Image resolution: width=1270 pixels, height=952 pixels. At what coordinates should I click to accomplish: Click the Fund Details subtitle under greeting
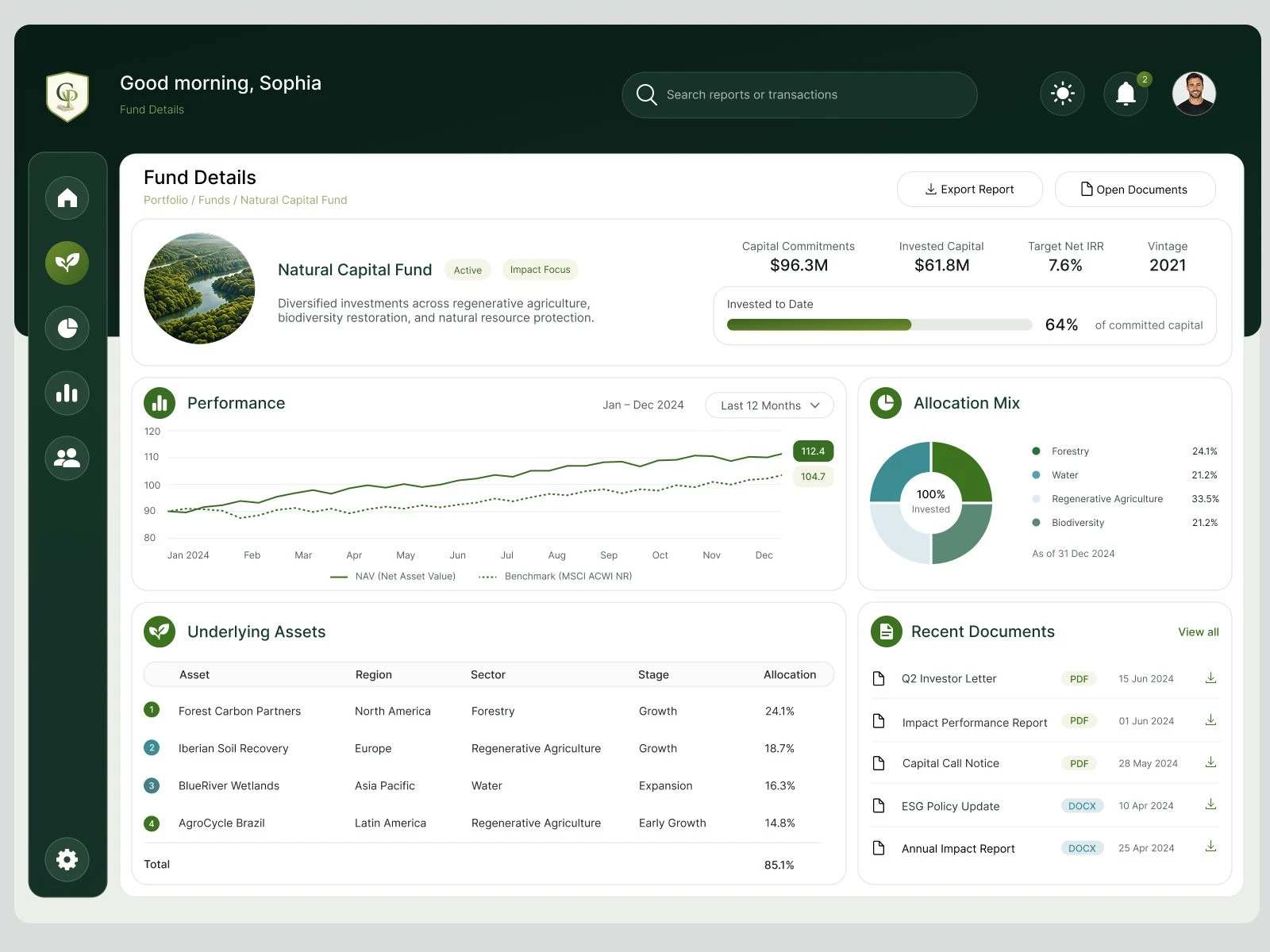[x=152, y=109]
